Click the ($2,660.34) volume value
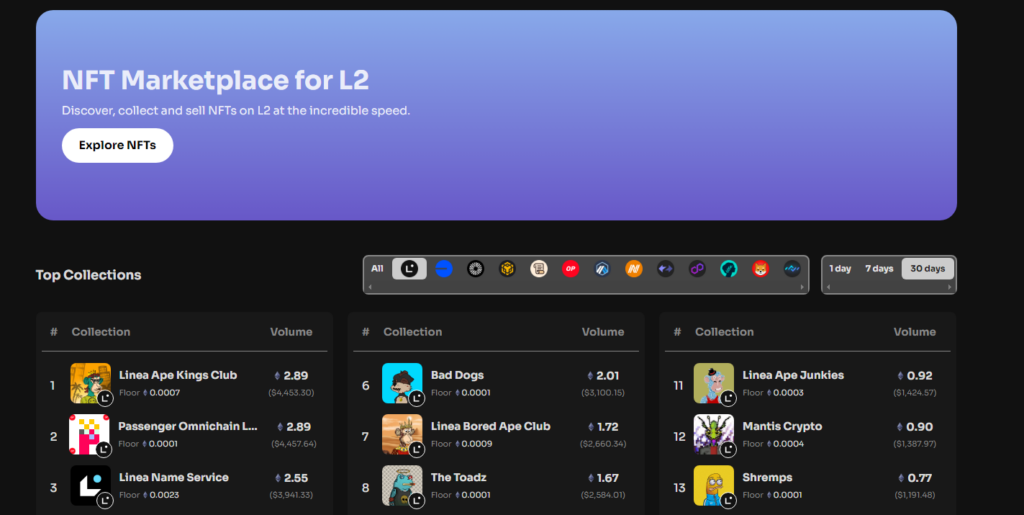The image size is (1024, 515). point(603,444)
